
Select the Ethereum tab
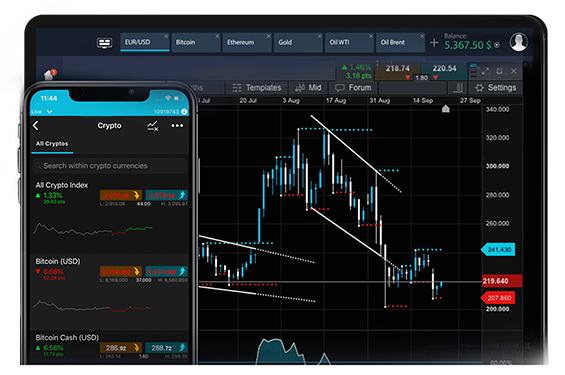pos(247,43)
